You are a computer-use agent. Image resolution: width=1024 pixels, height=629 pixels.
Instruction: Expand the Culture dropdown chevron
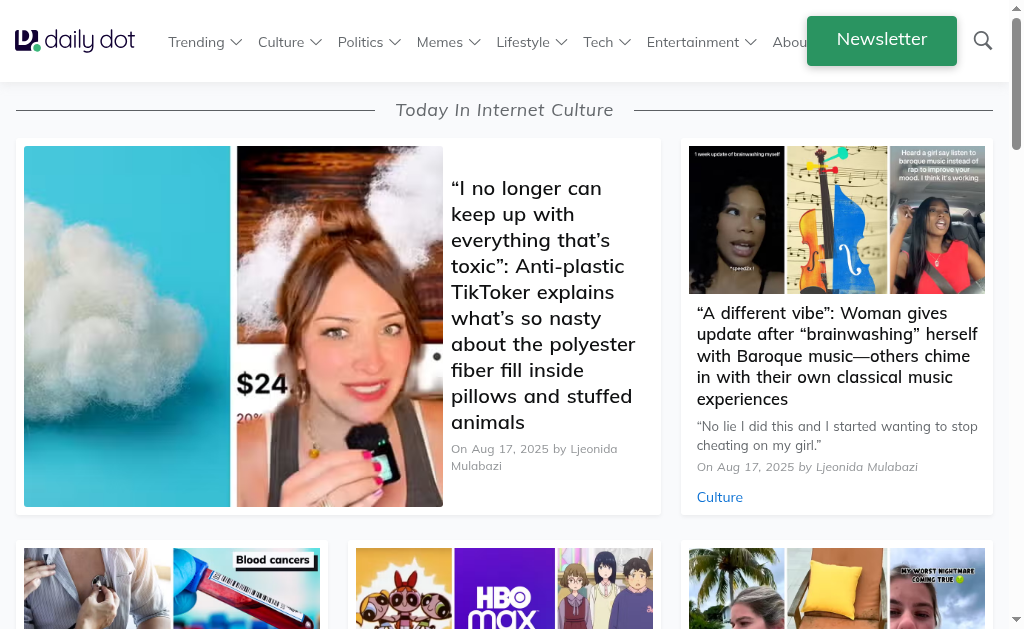click(x=316, y=42)
